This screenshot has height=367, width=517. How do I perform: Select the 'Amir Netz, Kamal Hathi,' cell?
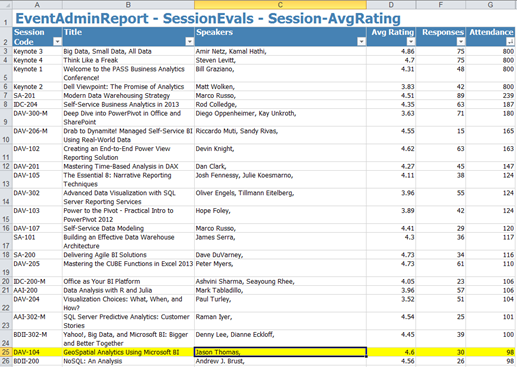tap(280, 51)
